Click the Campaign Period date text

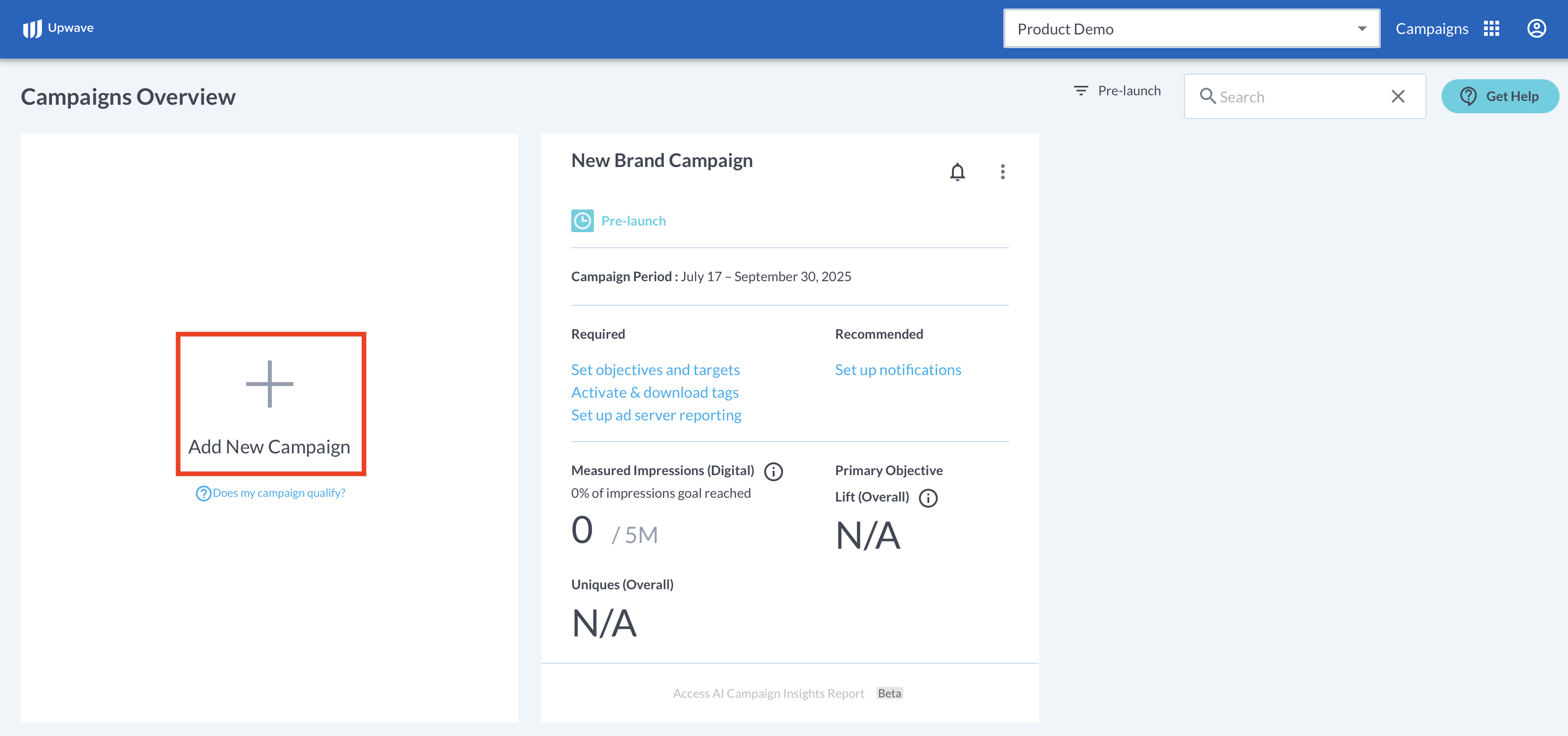tap(766, 276)
